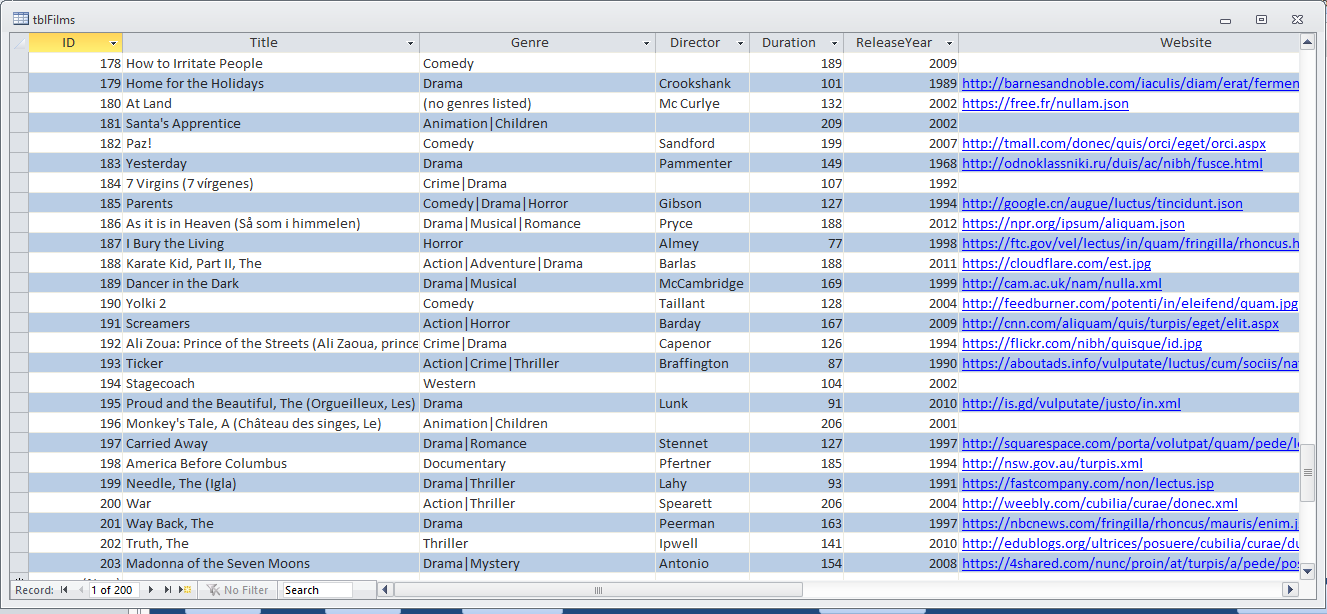Click the record search box
This screenshot has width=1327, height=614.
(317, 590)
